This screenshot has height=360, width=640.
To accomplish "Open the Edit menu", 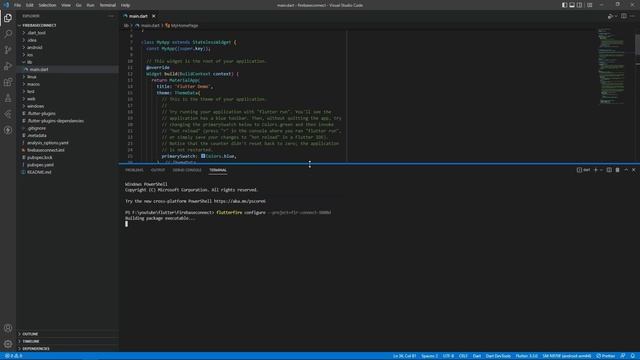I will [30, 5].
